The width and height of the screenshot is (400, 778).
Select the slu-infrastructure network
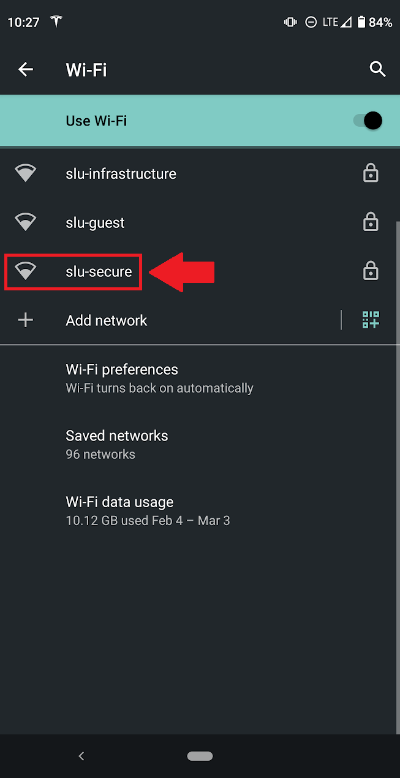click(199, 174)
